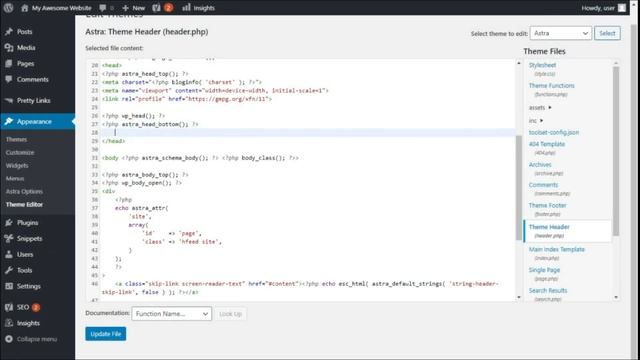Screen dimensions: 640x360
Task: Open Widgets submenu item
Action: click(x=17, y=165)
